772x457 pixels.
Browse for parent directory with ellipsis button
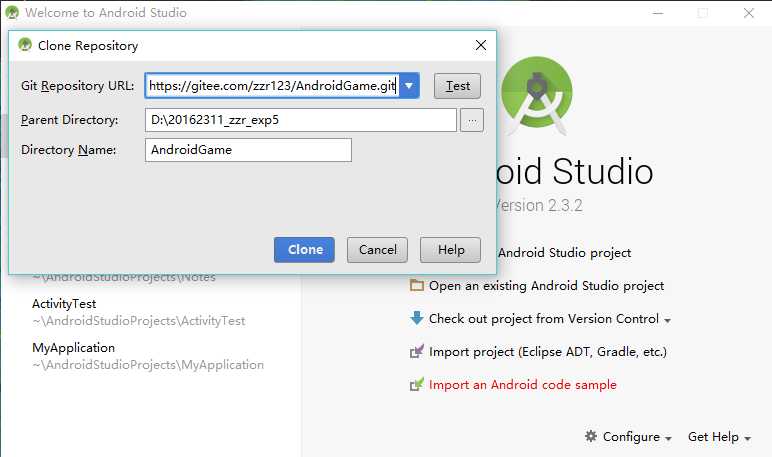(472, 120)
